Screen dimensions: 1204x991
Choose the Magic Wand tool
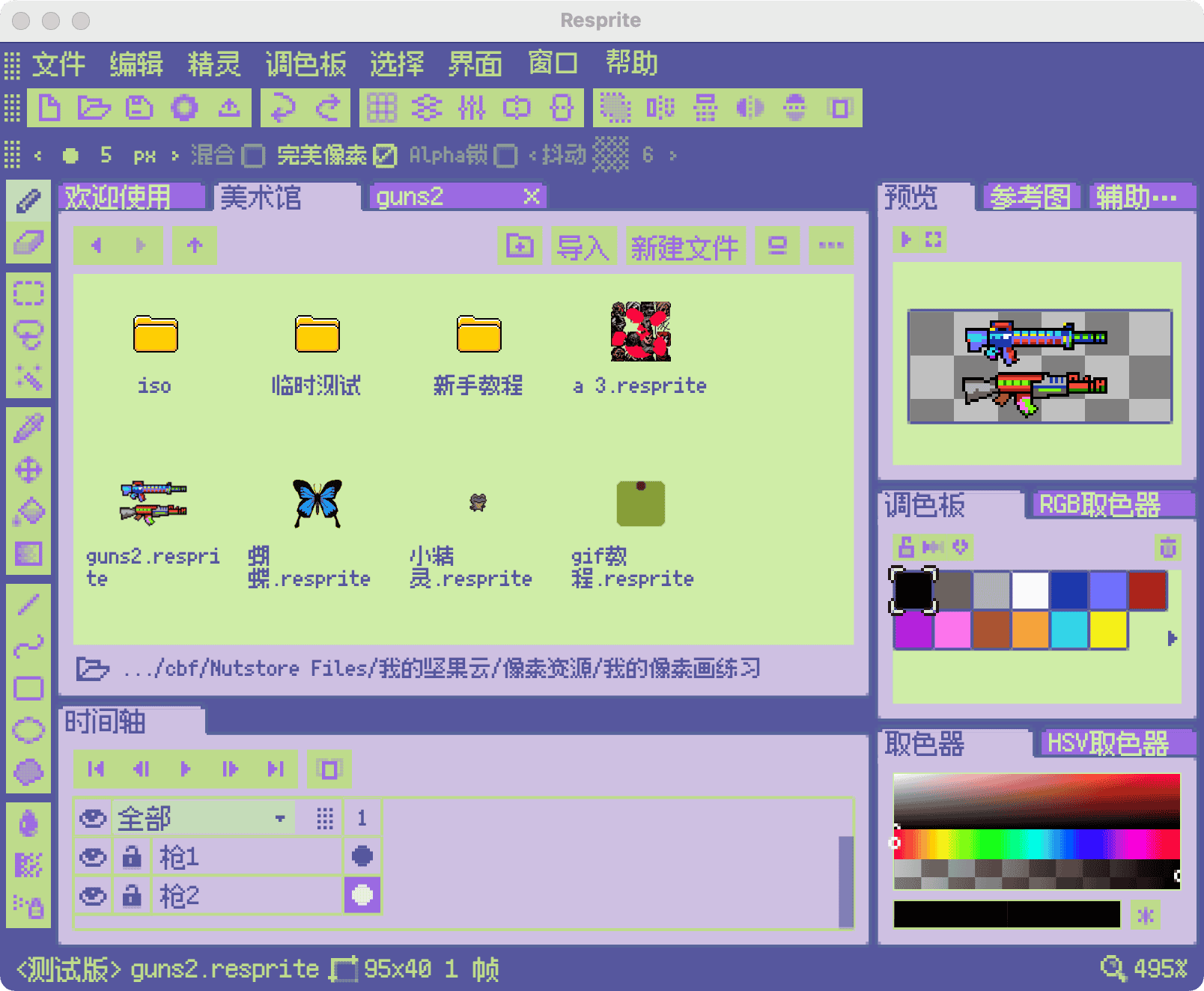[x=28, y=378]
